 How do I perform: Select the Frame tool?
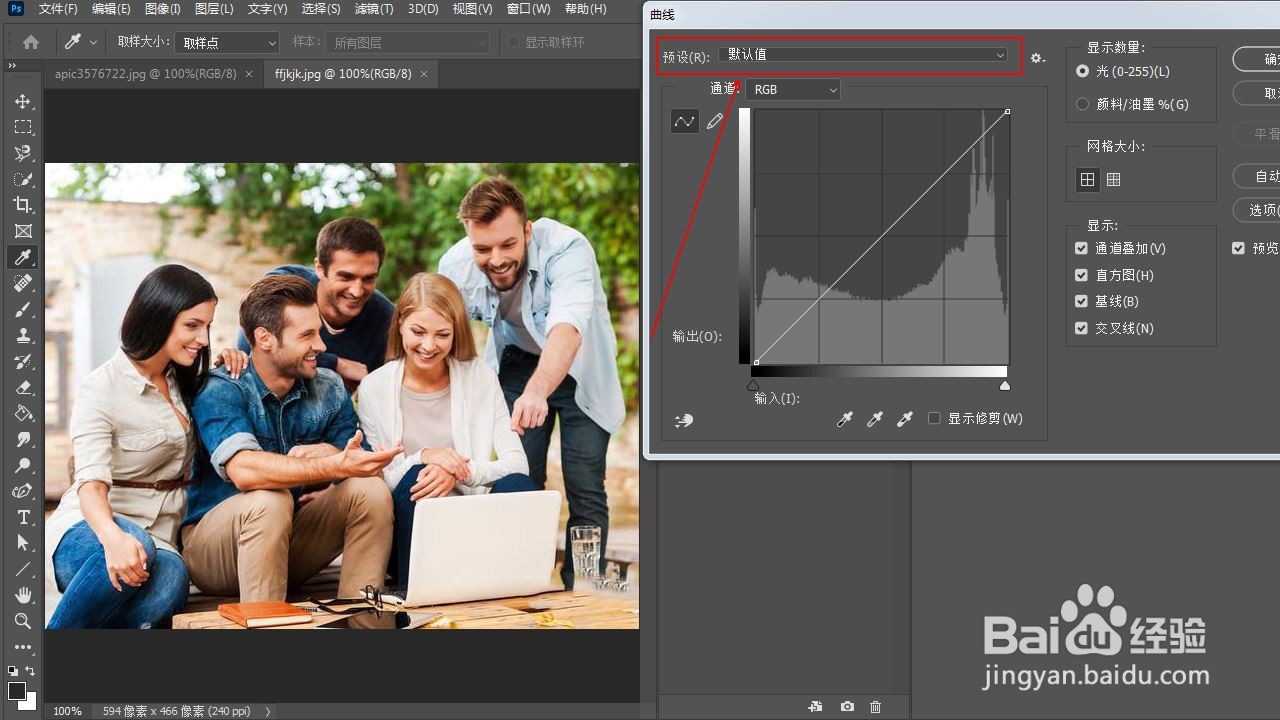click(22, 231)
